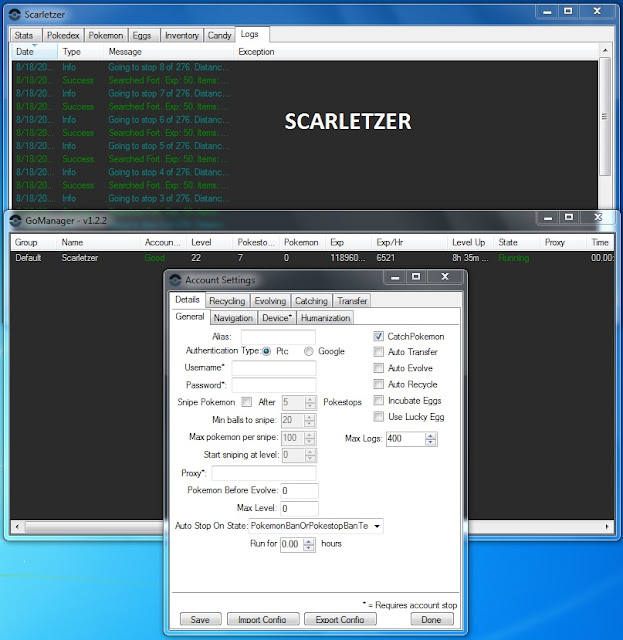Click the Message column header in Logs
This screenshot has width=623, height=640.
click(x=169, y=52)
